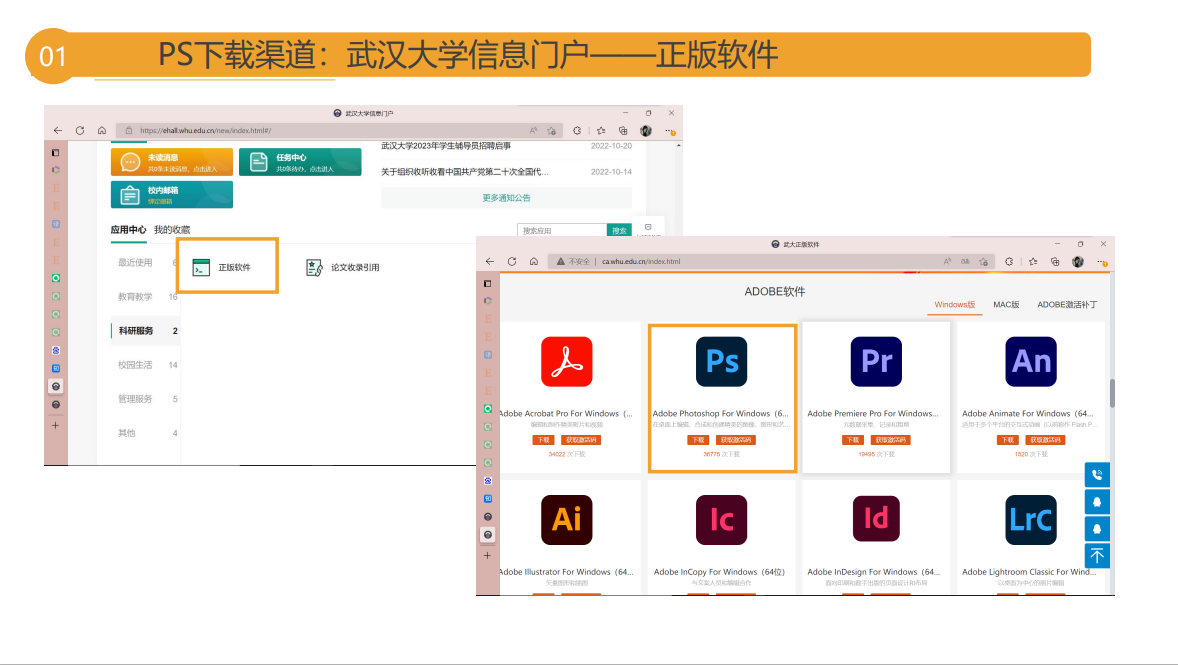Select the Adobe Animate An icon

(x=1031, y=361)
